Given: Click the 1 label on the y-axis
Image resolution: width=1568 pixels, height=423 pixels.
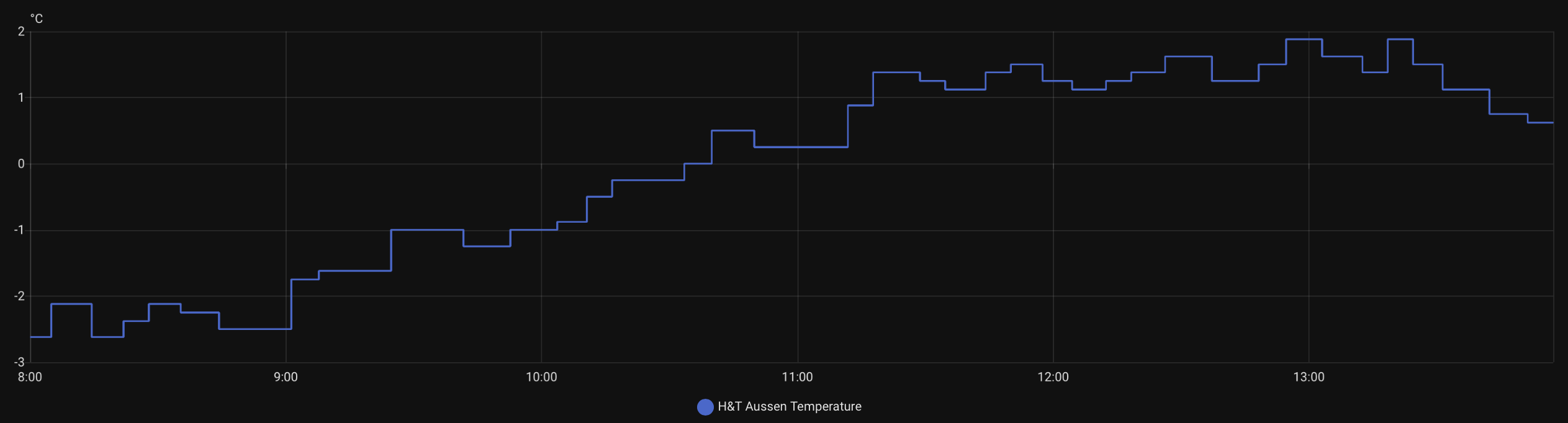Looking at the screenshot, I should tap(21, 97).
